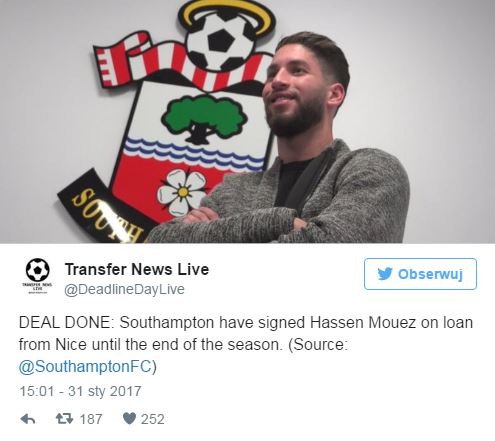The width and height of the screenshot is (495, 441).
Task: Like the tweet with heart icon
Action: coord(129,419)
